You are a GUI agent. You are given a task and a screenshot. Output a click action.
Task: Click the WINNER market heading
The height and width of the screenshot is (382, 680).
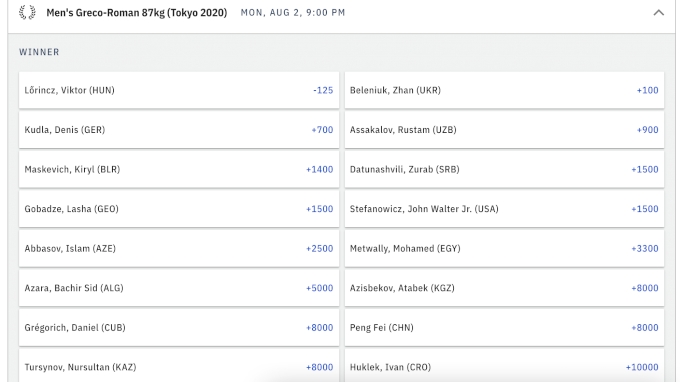pyautogui.click(x=39, y=52)
